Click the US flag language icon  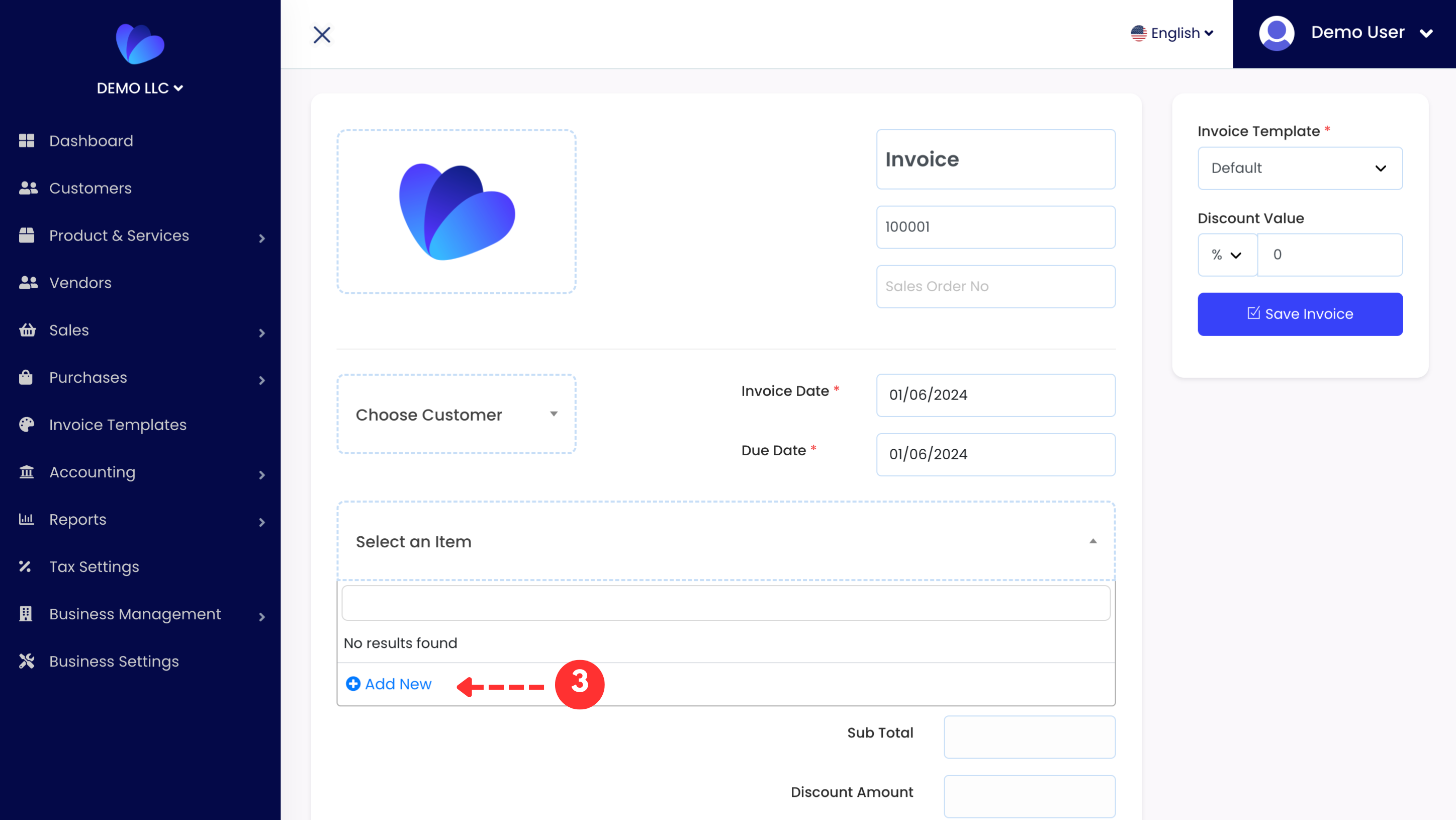tap(1138, 33)
